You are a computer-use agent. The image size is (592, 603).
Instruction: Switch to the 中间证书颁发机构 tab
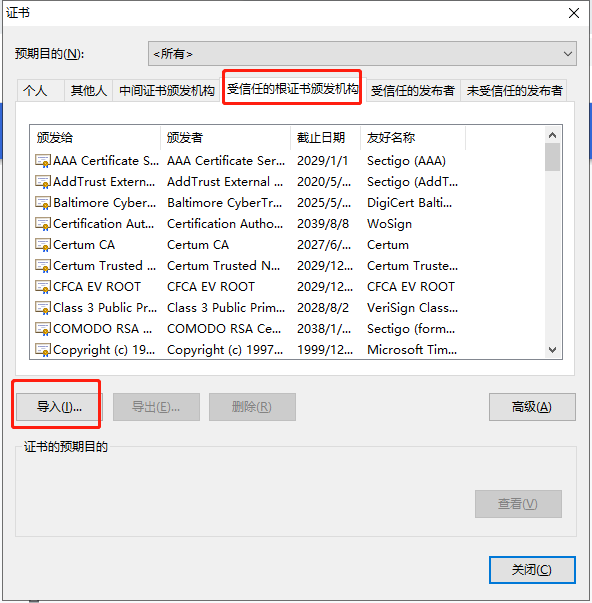click(167, 91)
